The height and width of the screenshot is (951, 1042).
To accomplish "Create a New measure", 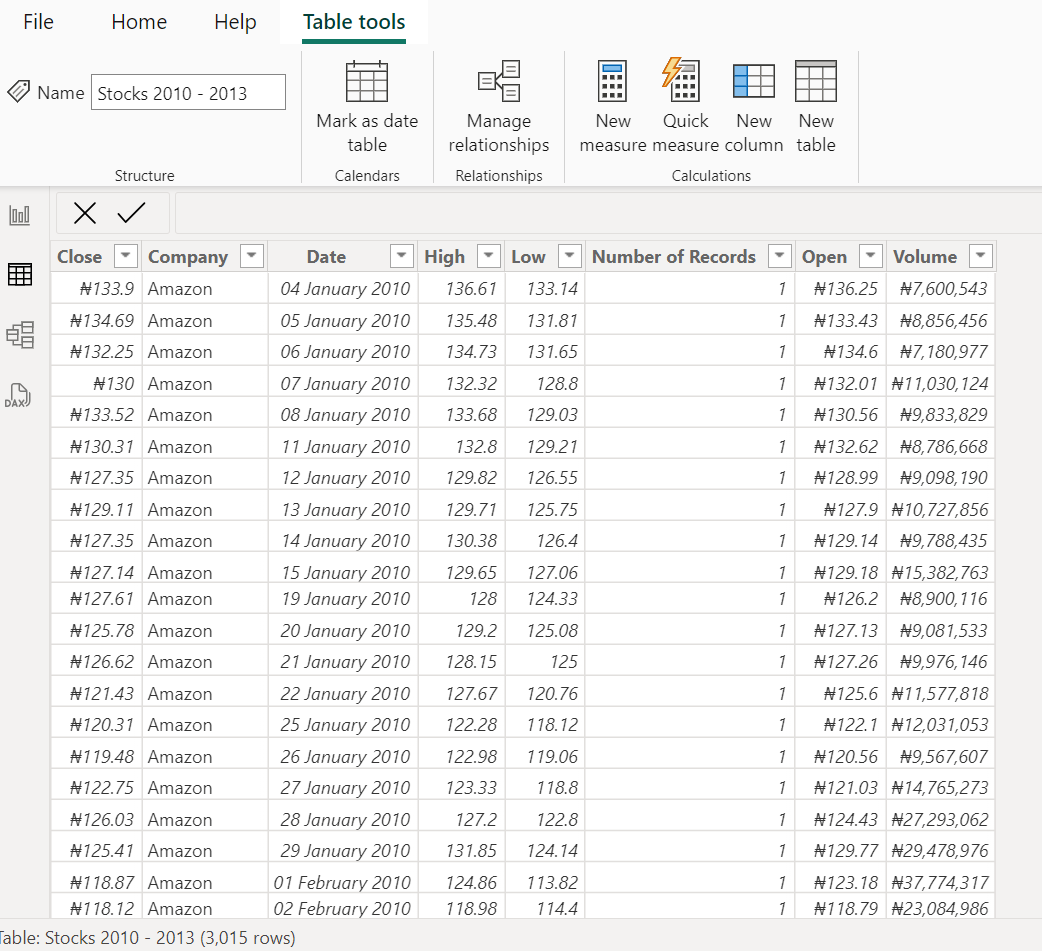I will coord(612,108).
